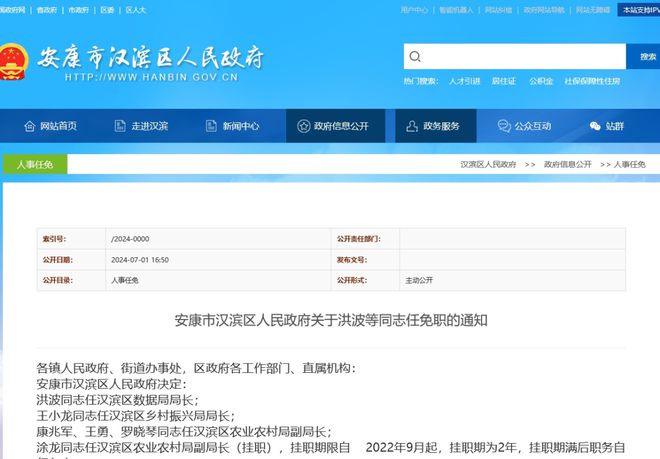Click the blue 搜索 button
The image size is (660, 459).
(643, 56)
